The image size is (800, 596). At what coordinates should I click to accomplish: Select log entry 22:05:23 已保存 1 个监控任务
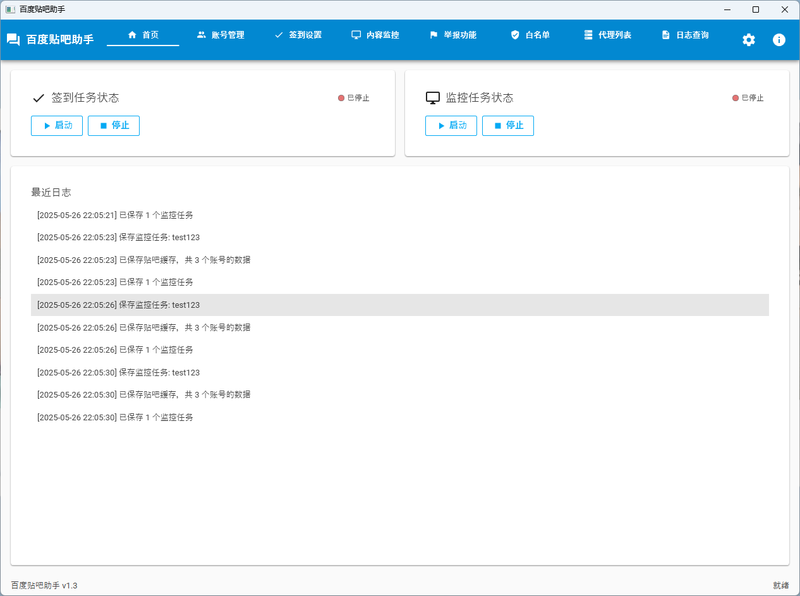(400, 282)
